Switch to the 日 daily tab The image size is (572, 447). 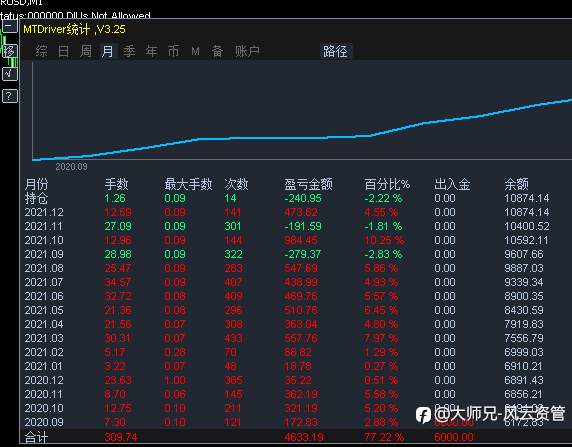(x=63, y=51)
